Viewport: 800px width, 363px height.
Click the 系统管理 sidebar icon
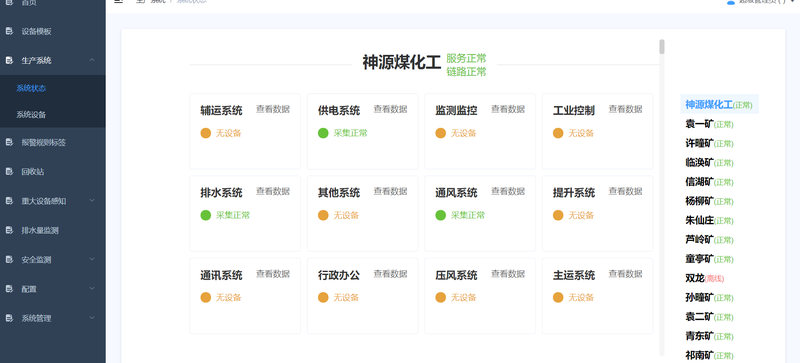9,318
